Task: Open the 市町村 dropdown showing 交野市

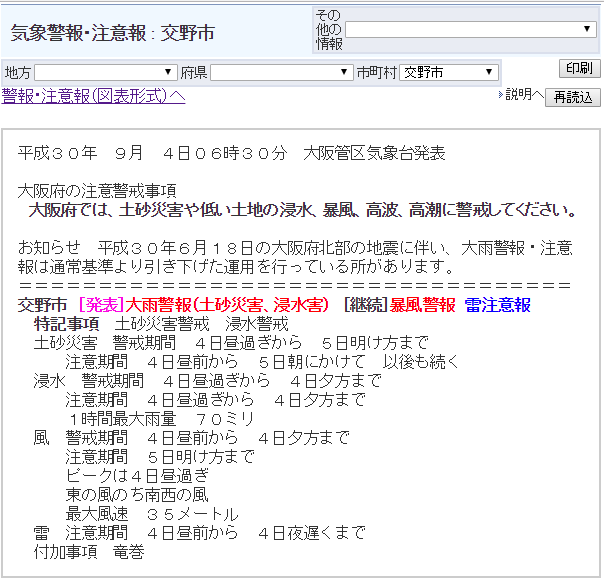Action: point(448,73)
